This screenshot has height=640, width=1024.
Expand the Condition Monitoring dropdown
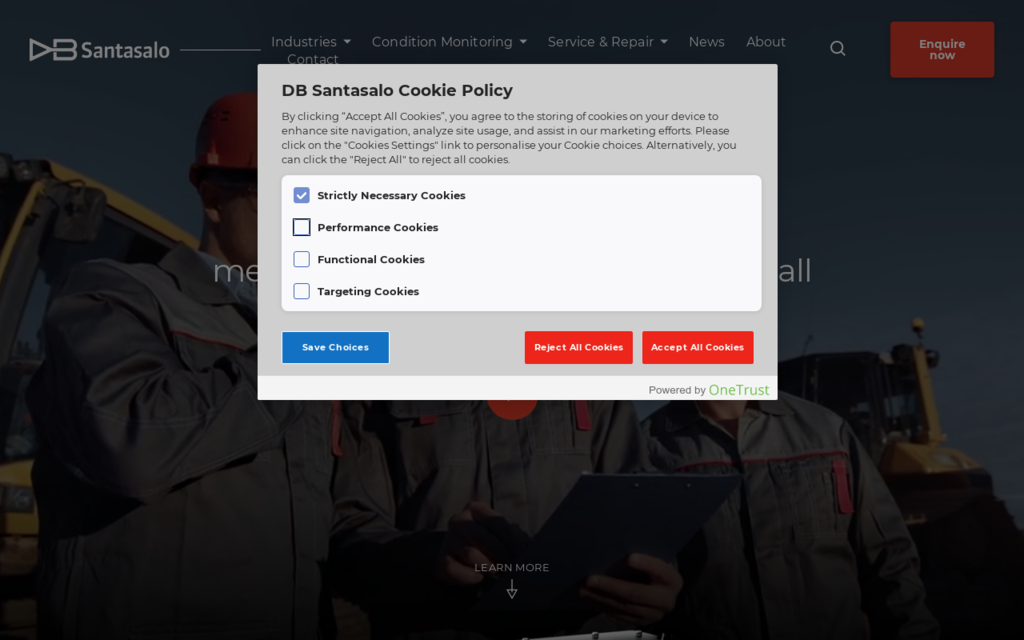point(448,42)
